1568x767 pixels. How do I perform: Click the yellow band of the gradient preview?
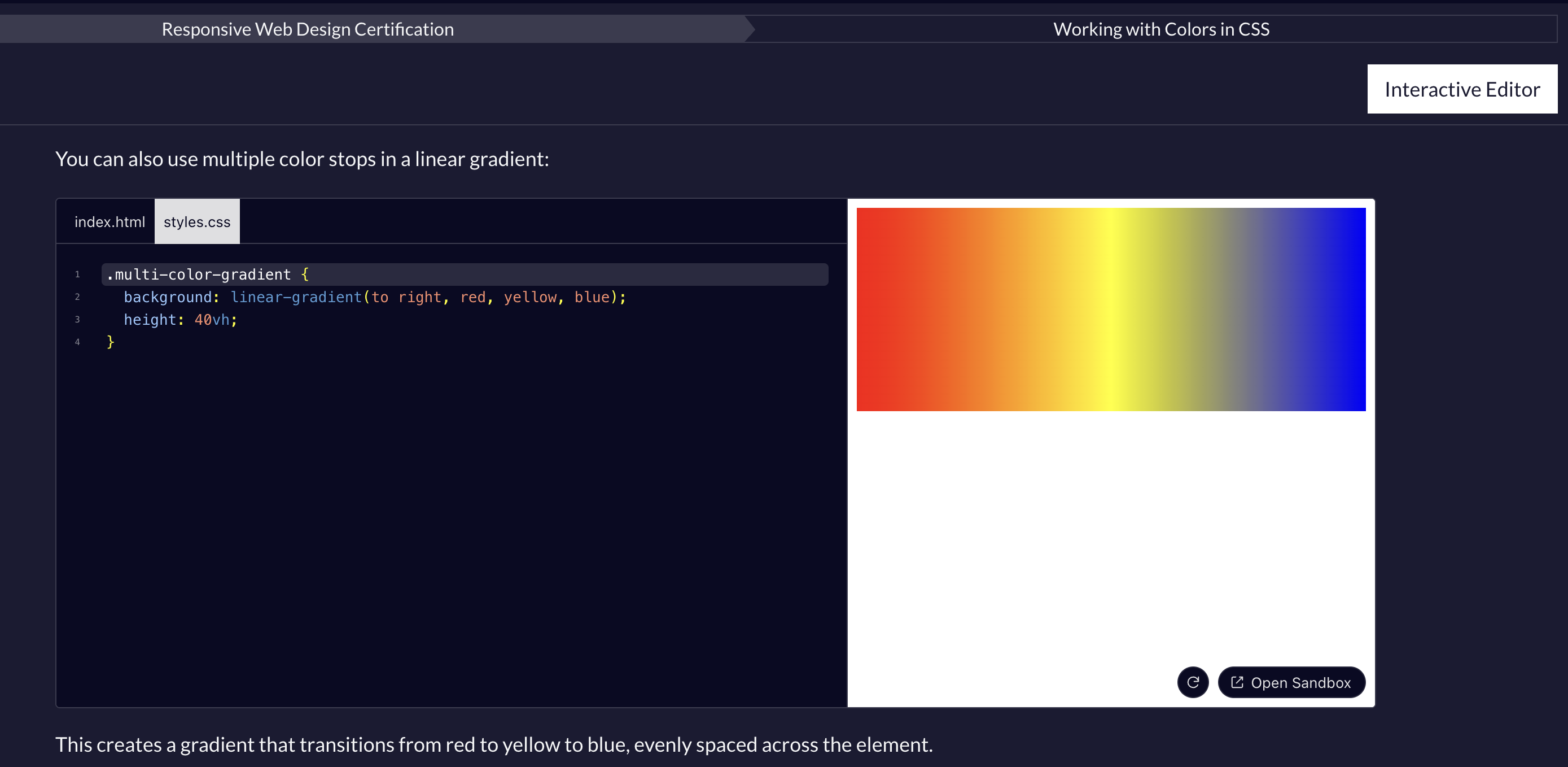1111,310
